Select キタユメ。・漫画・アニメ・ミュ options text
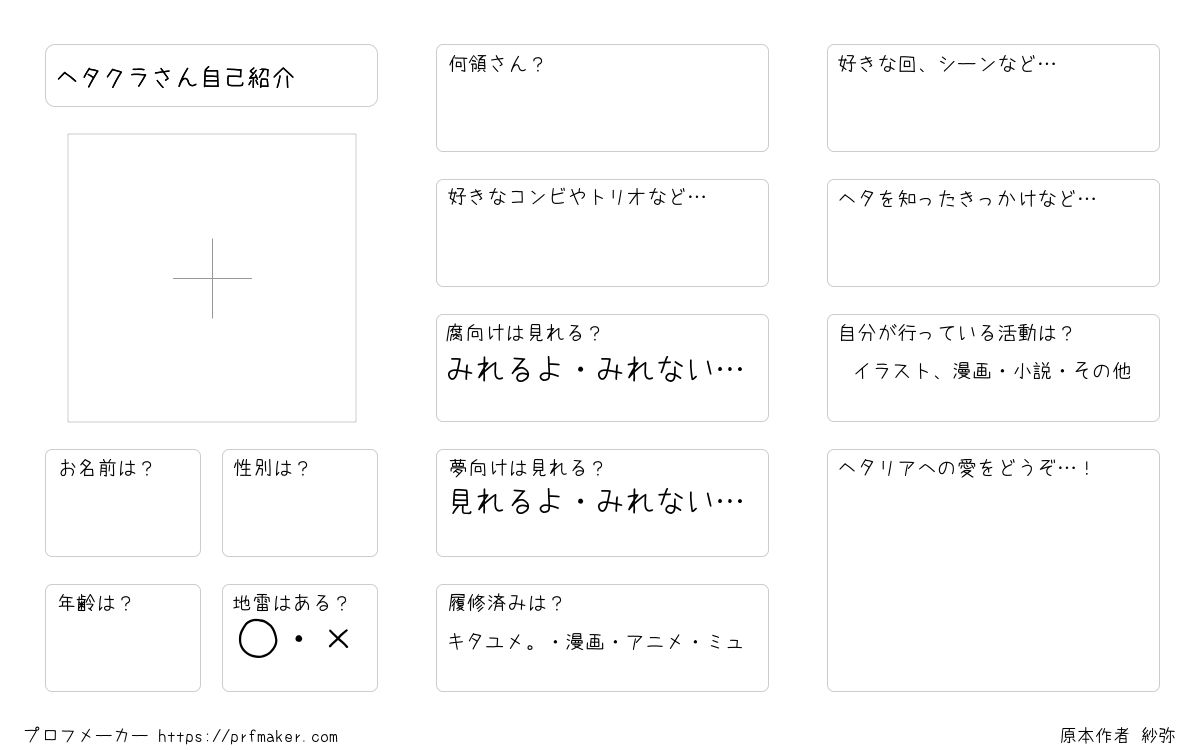The width and height of the screenshot is (1200, 750). pyautogui.click(x=596, y=642)
